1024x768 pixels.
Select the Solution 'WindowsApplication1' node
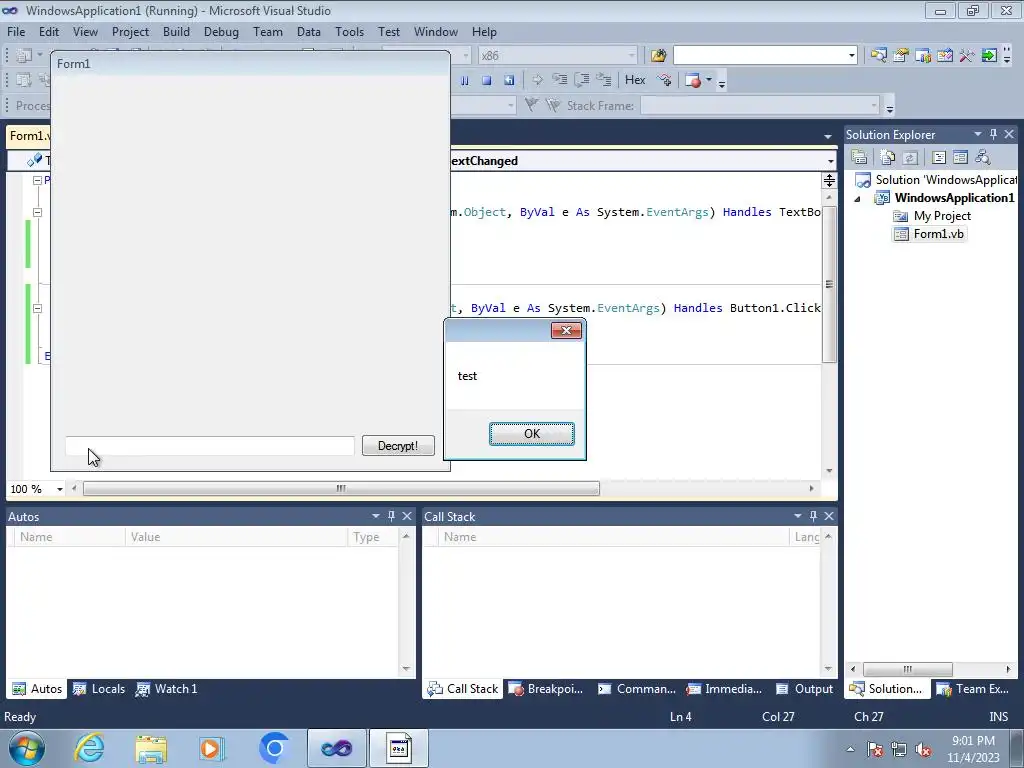[x=936, y=180]
